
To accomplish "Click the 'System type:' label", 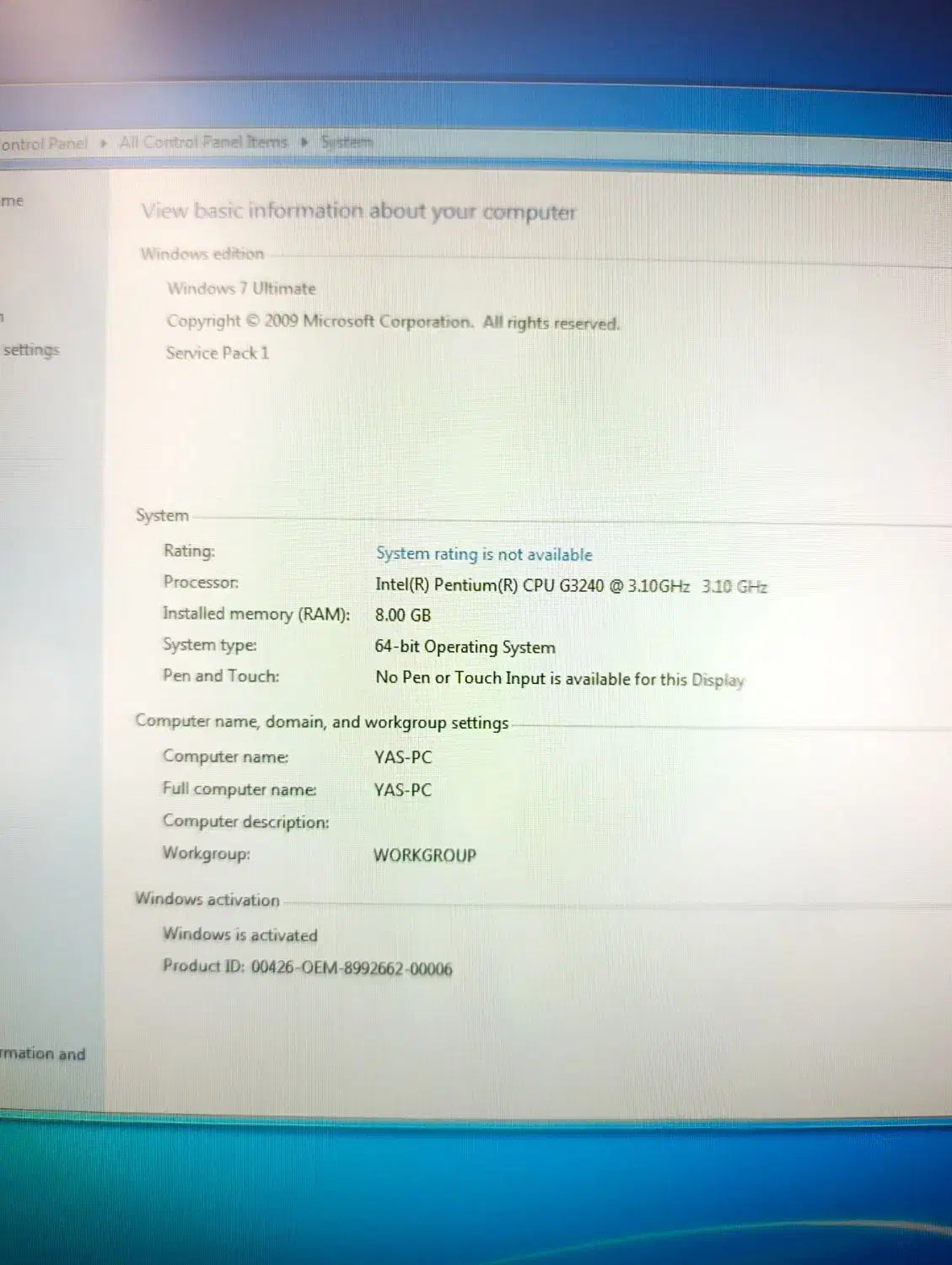I will coord(210,645).
